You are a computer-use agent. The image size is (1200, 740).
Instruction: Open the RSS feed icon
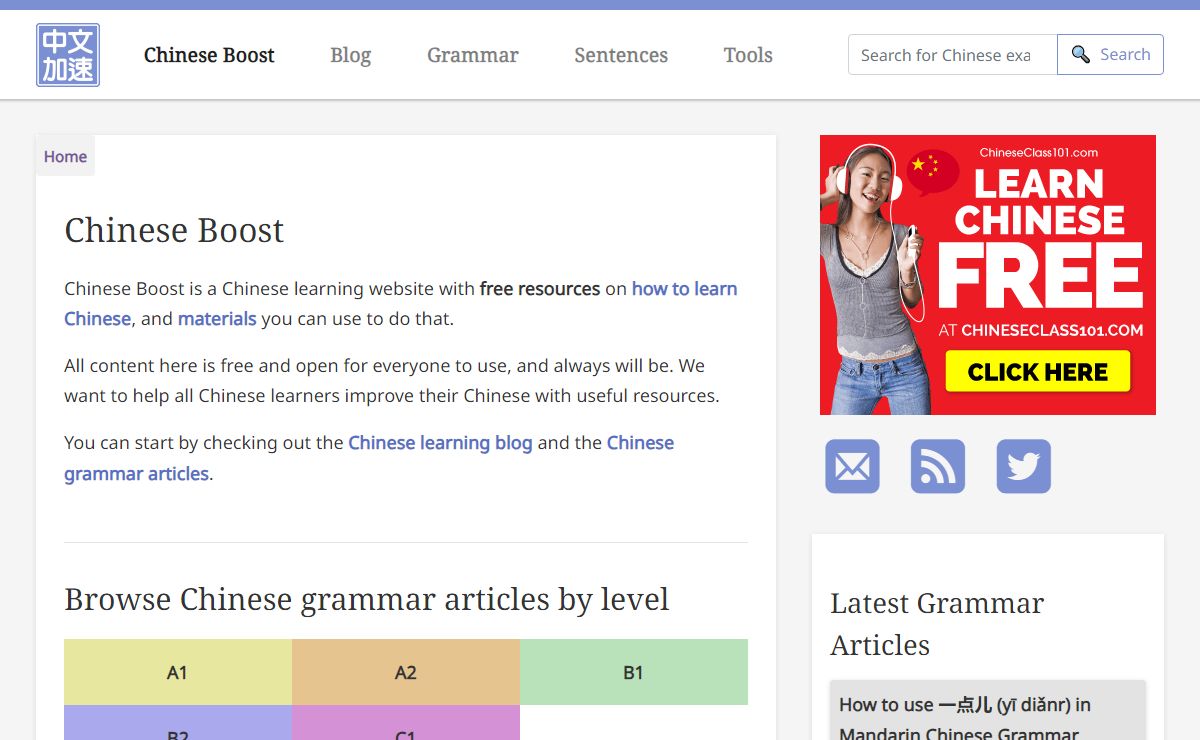938,466
